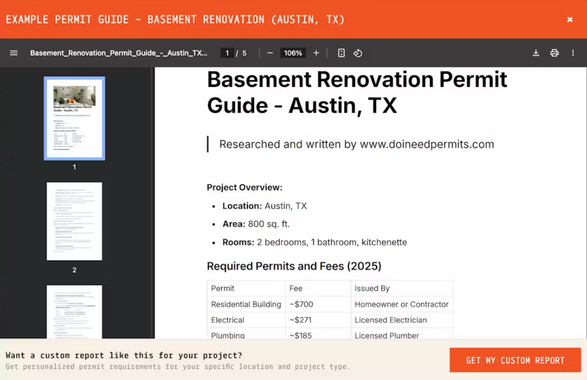Image resolution: width=587 pixels, height=380 pixels.
Task: Click the 'Residential Building' table cell
Action: coord(246,304)
